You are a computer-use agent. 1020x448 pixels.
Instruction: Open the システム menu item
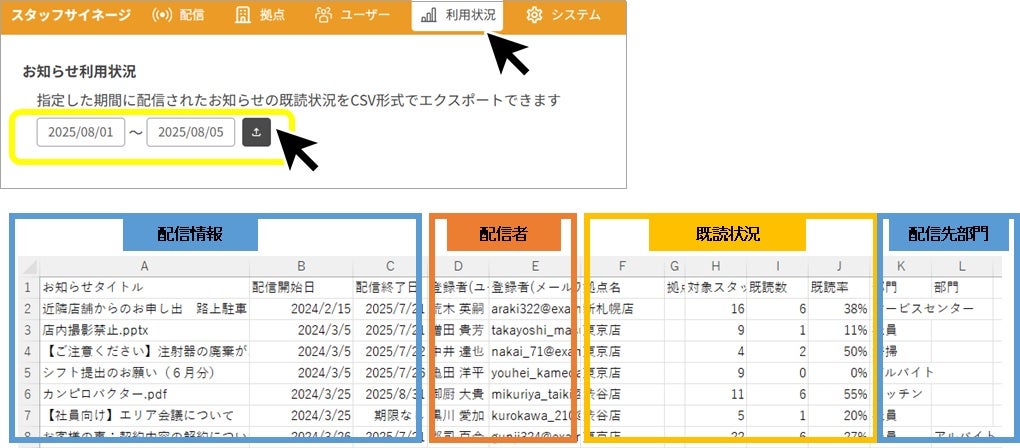pos(563,16)
